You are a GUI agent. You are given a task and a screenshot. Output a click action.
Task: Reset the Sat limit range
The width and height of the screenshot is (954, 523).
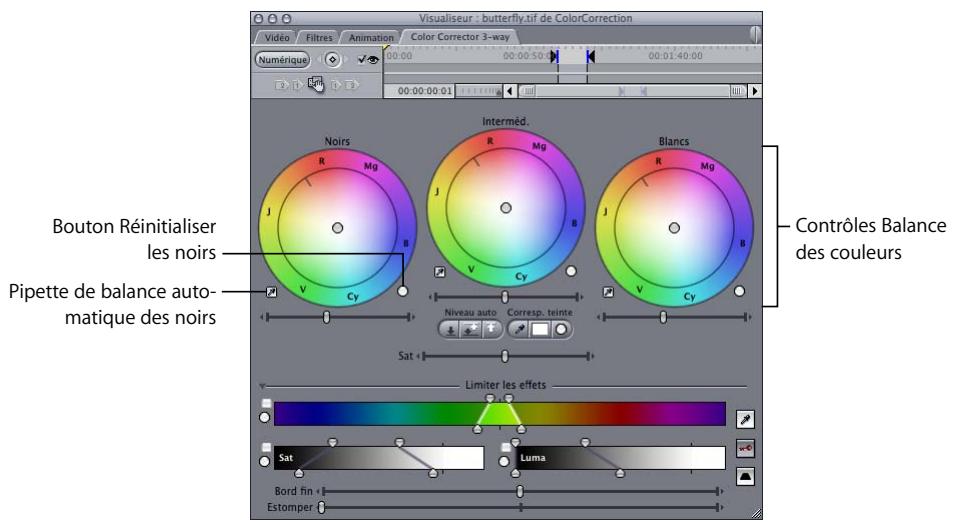265,462
